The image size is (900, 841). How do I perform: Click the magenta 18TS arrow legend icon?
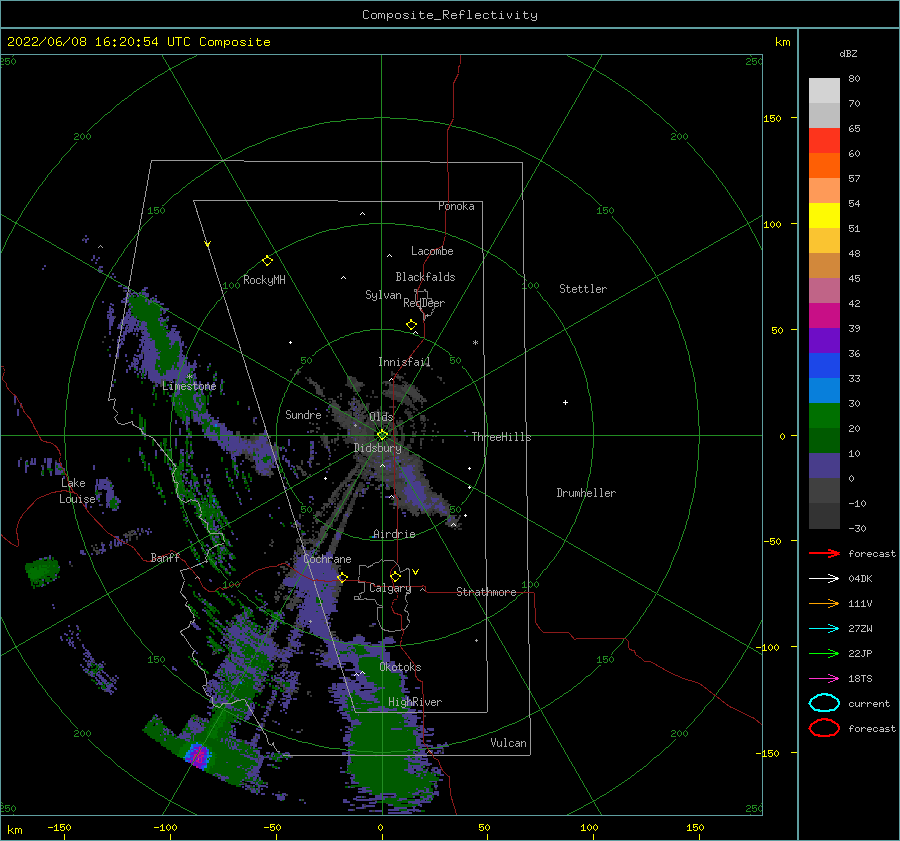(x=824, y=679)
